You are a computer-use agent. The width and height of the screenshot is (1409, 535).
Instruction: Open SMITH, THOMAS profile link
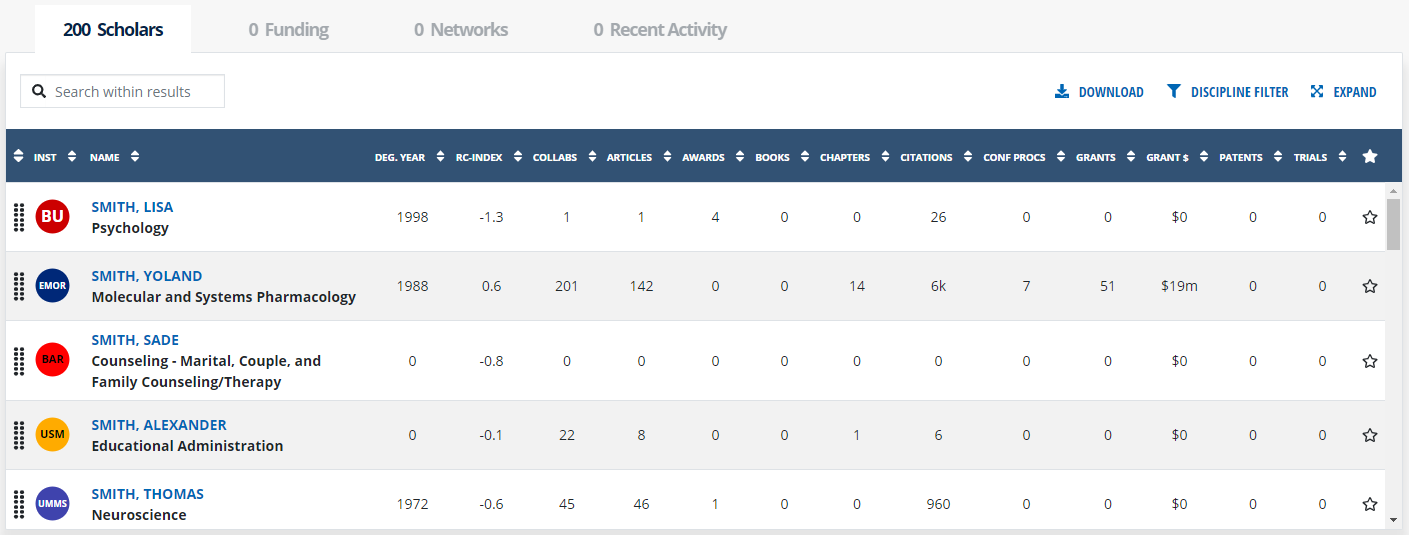coord(147,494)
